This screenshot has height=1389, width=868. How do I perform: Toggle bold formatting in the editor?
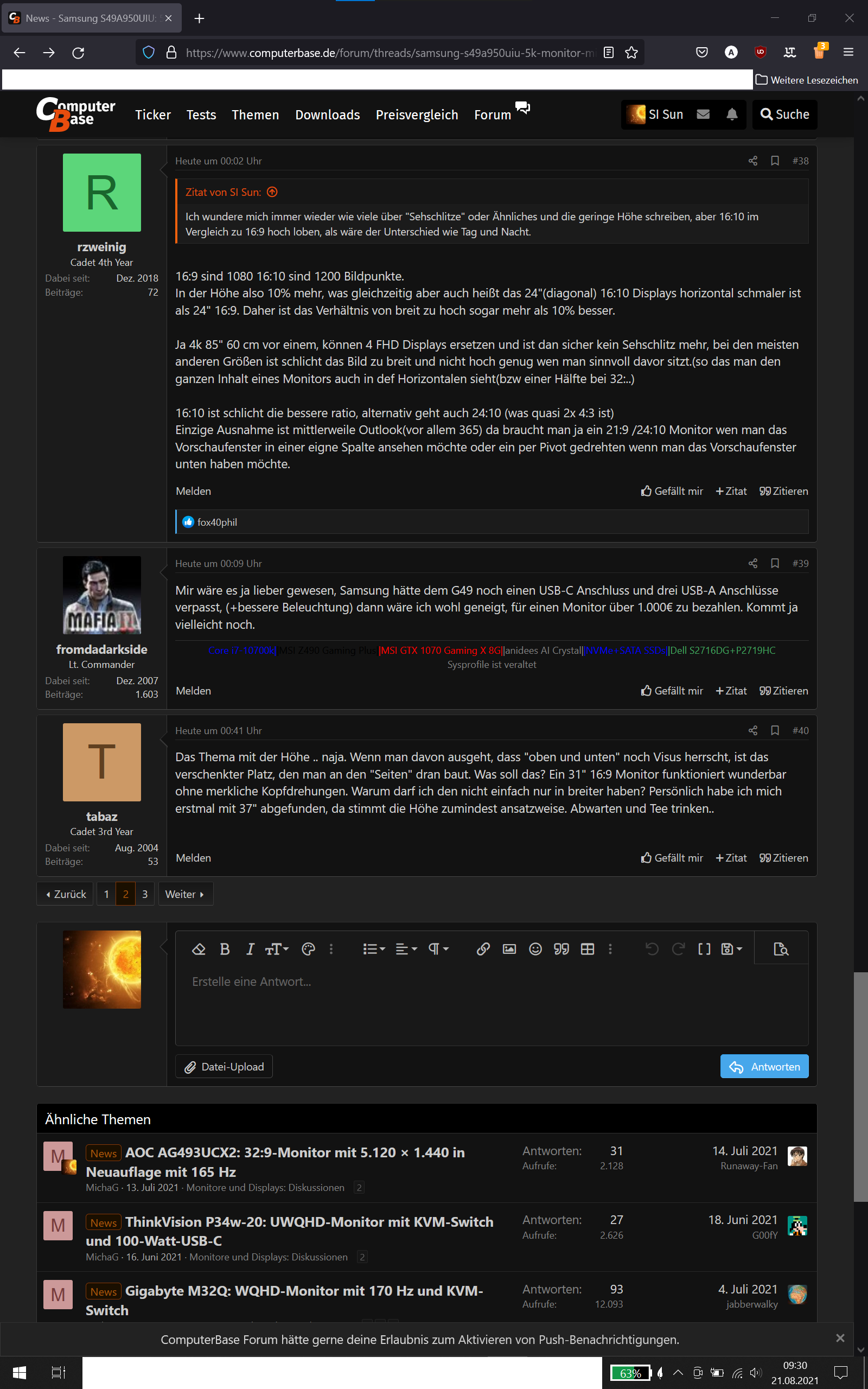coord(225,949)
